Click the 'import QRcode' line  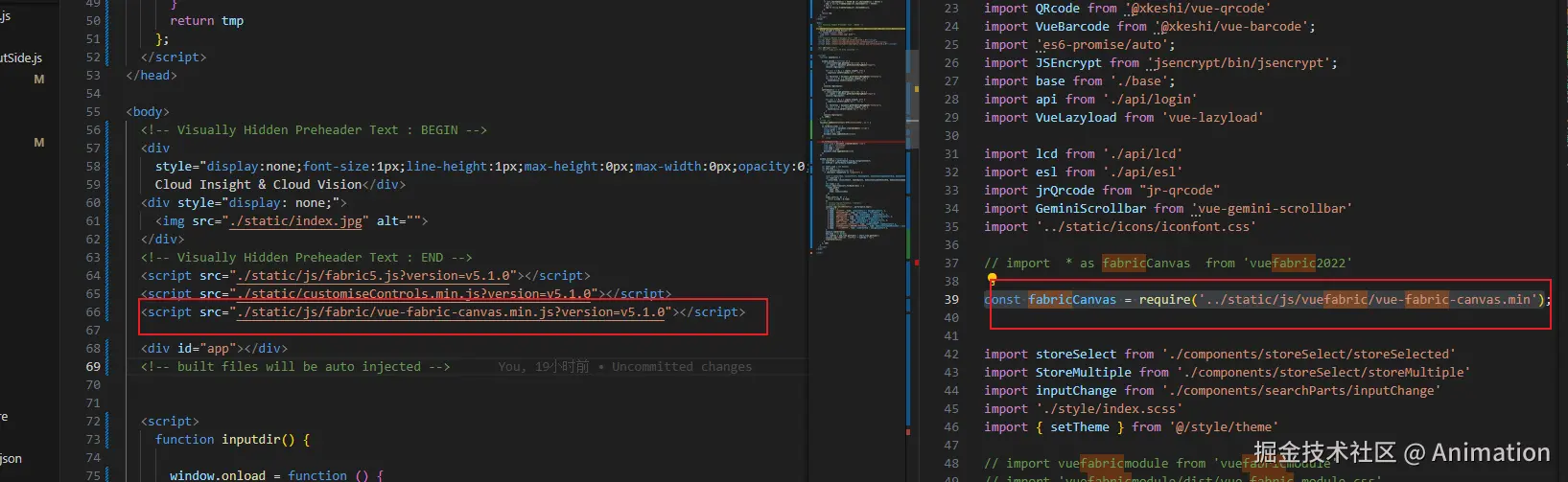click(1128, 9)
